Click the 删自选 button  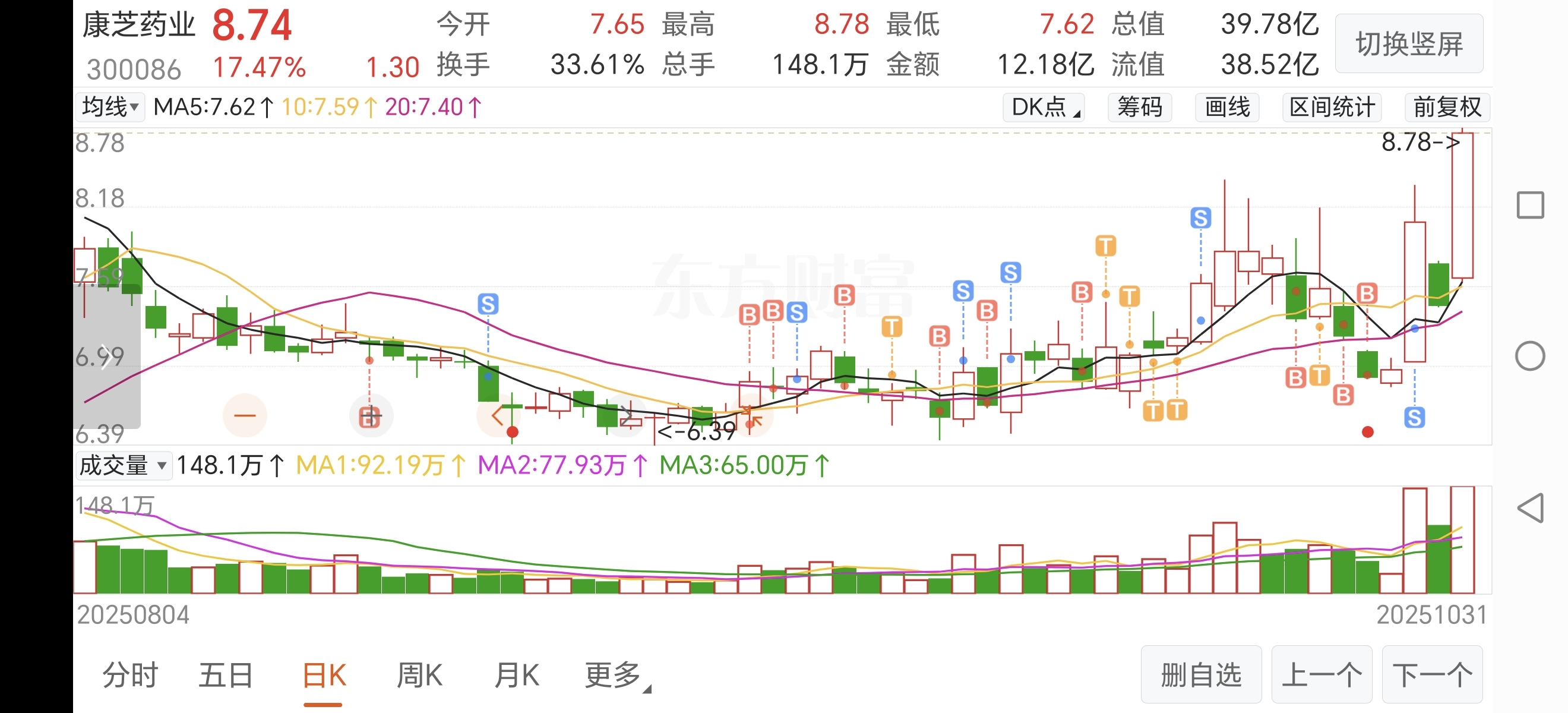click(1200, 674)
